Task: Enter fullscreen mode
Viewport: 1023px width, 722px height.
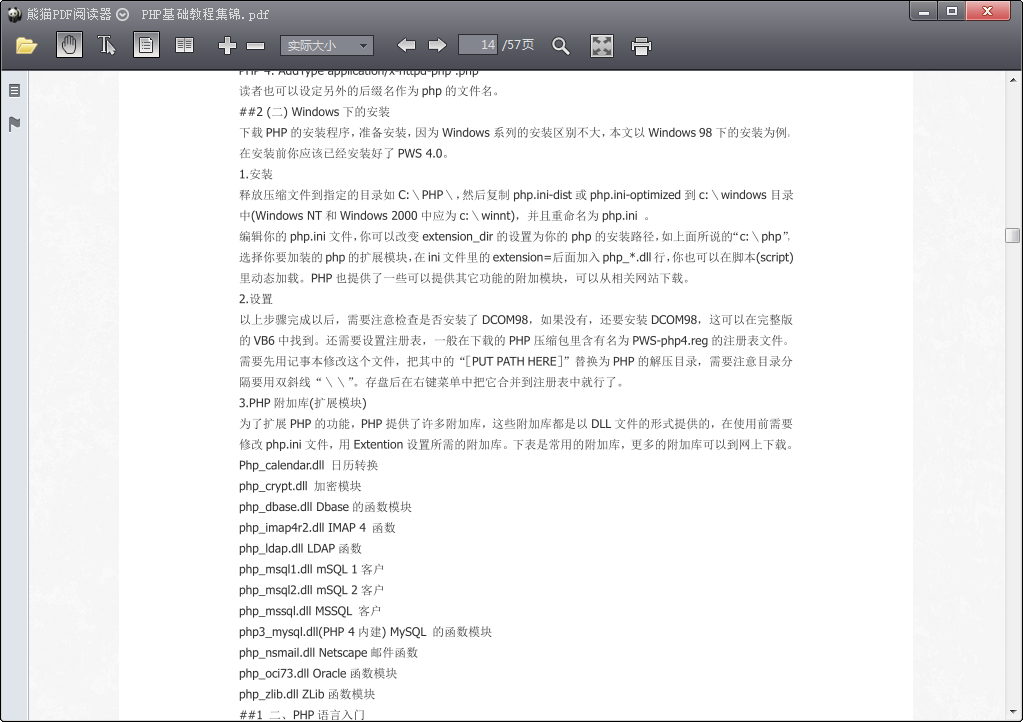Action: coord(601,45)
